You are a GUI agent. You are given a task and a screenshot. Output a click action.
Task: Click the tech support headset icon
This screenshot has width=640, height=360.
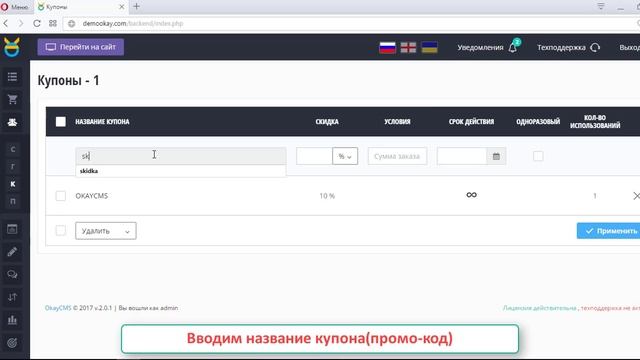tap(595, 48)
